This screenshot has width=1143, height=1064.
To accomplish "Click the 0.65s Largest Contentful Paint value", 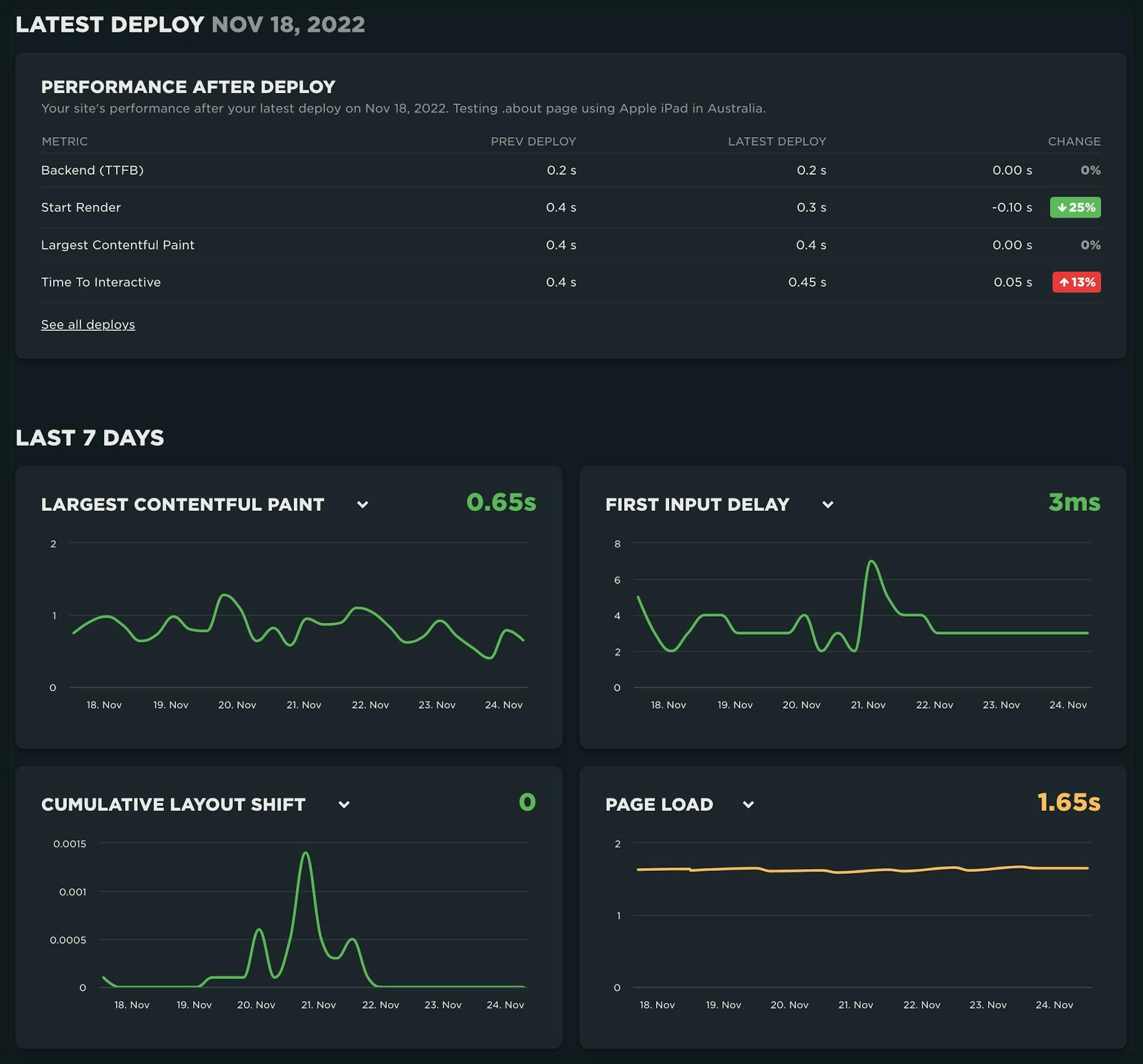I will [501, 502].
